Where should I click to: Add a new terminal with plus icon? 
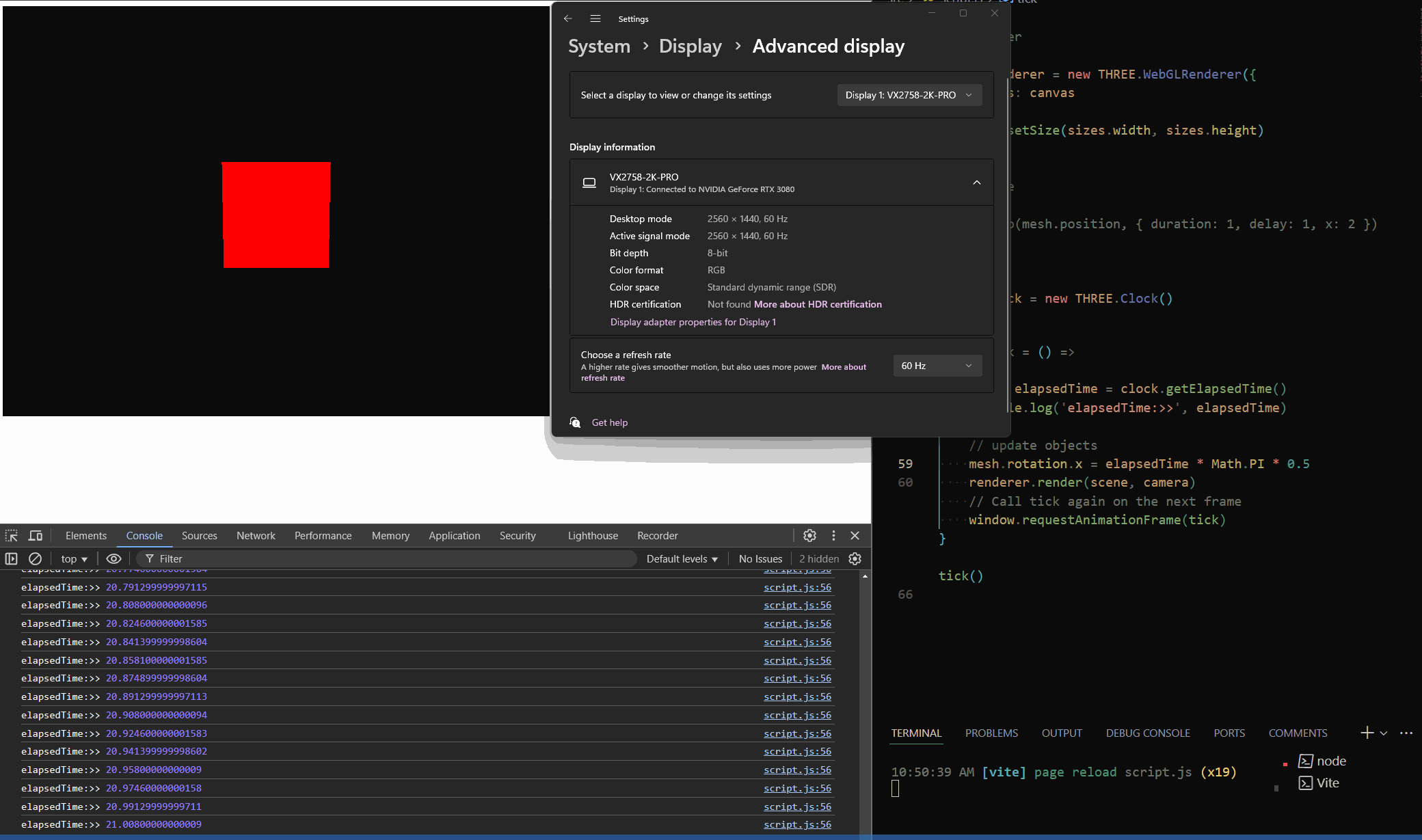point(1367,733)
